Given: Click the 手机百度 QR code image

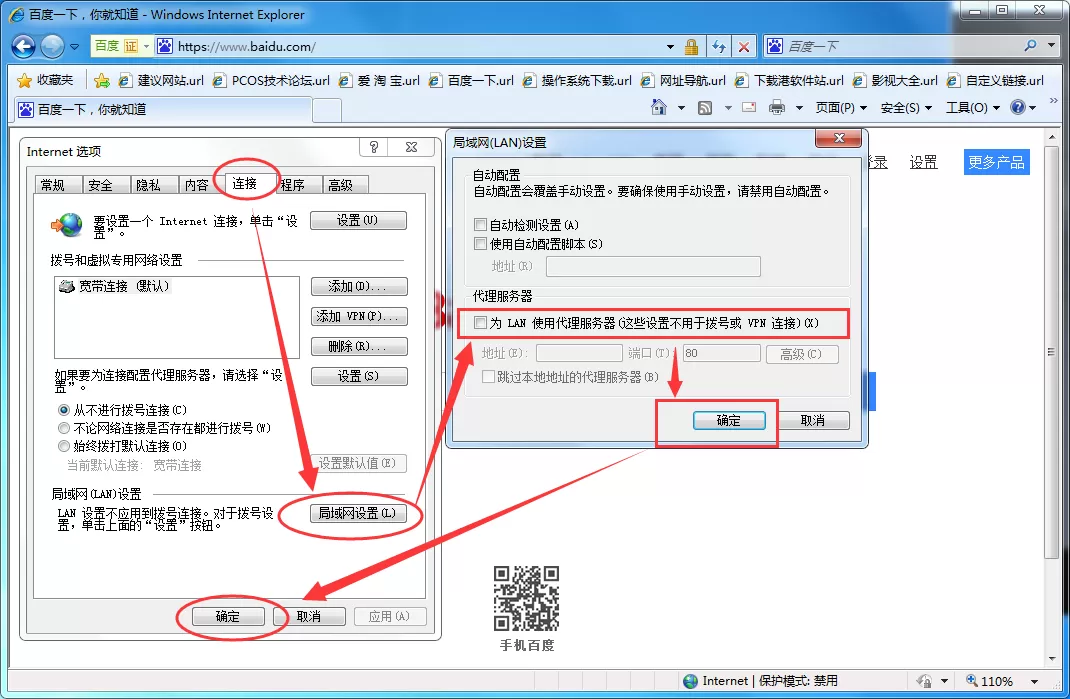Looking at the screenshot, I should 526,598.
